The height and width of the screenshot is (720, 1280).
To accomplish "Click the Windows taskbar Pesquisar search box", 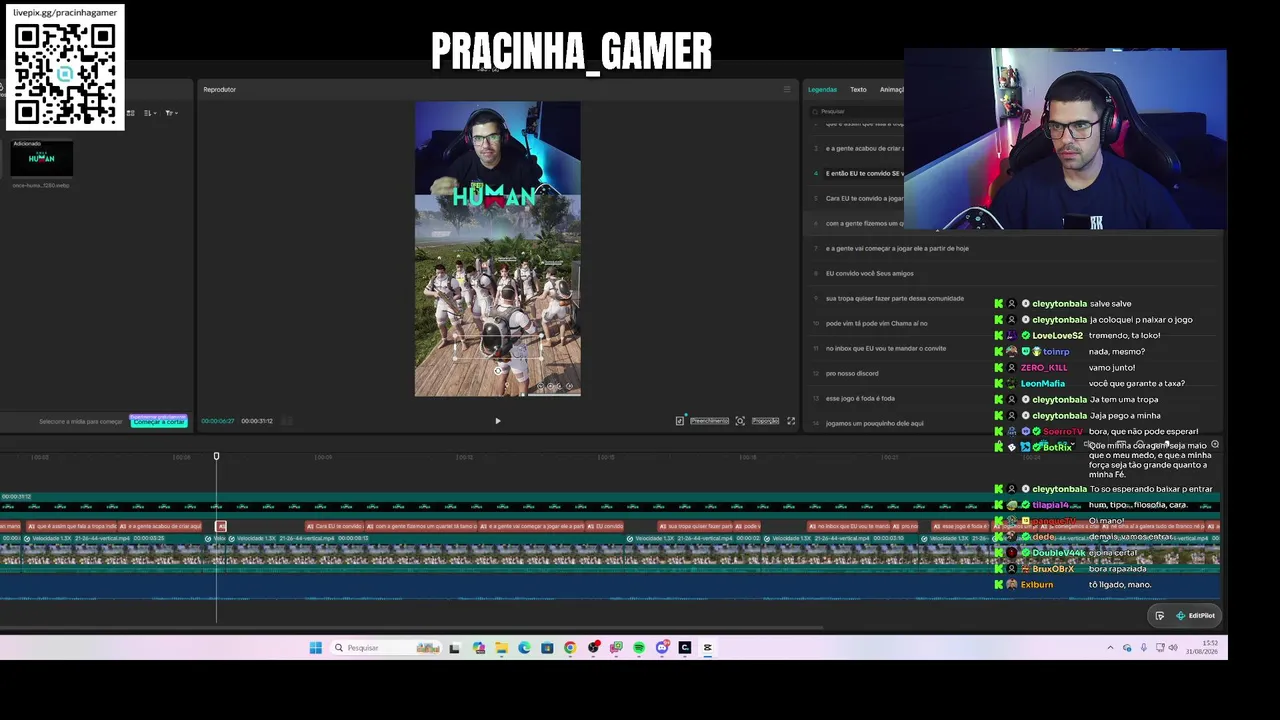I will coord(386,648).
